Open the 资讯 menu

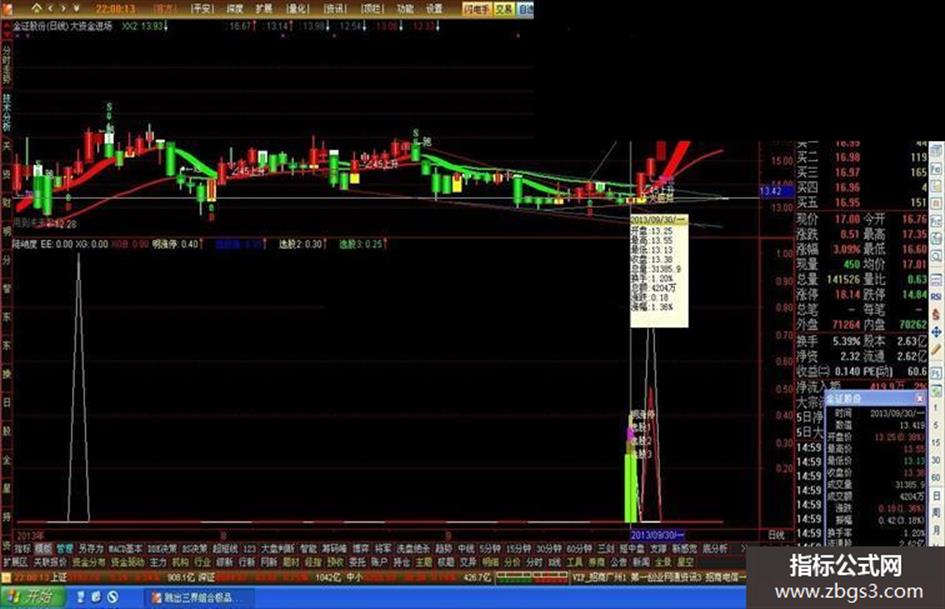(x=334, y=9)
